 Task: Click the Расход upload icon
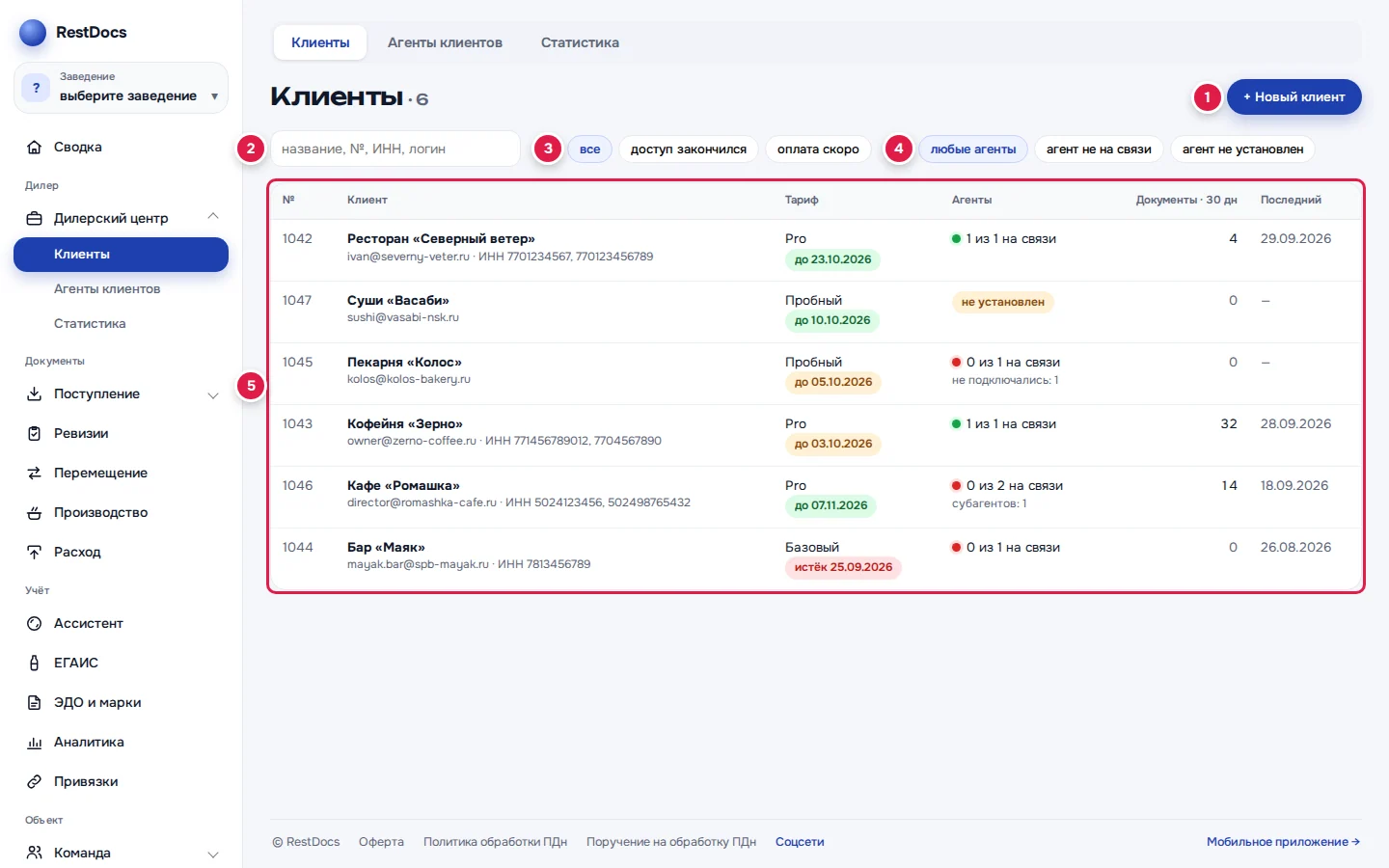(35, 553)
